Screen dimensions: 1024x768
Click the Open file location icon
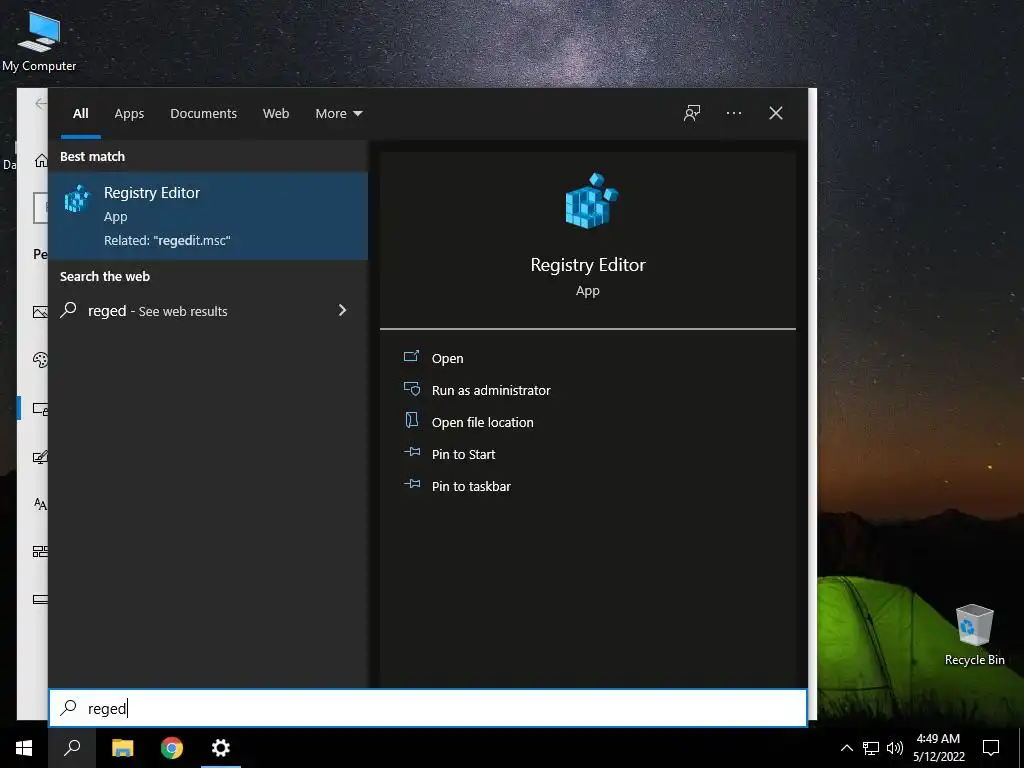click(x=411, y=420)
